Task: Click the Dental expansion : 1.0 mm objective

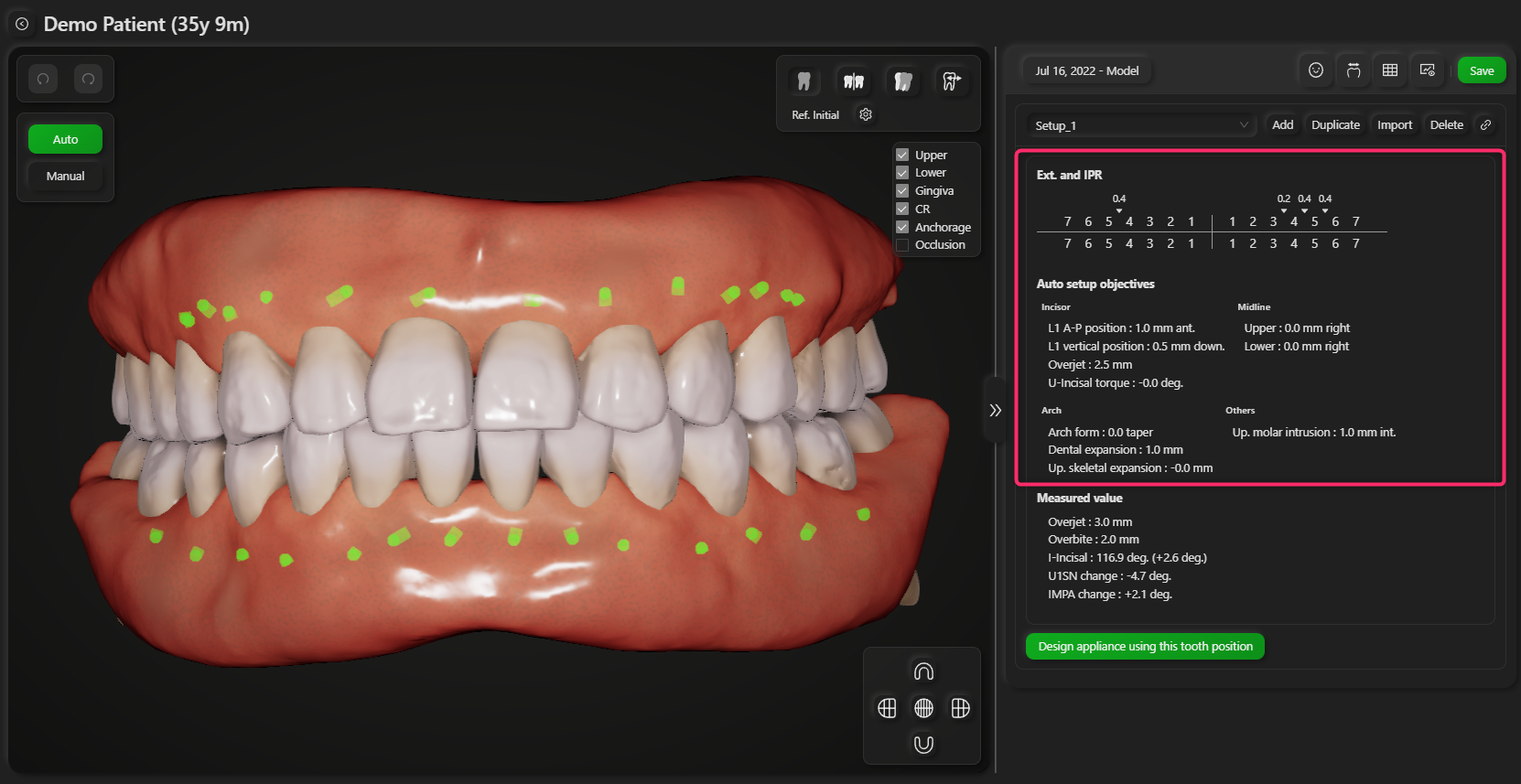Action: click(x=1116, y=450)
